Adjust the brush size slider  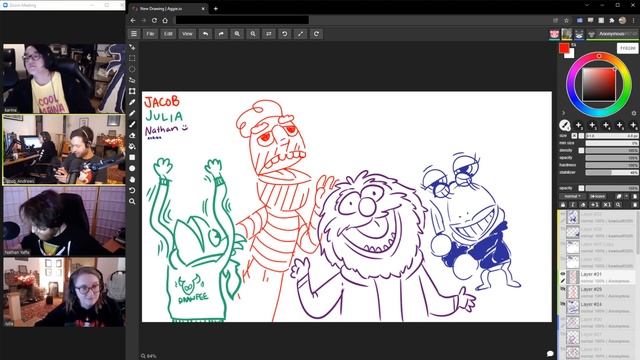click(611, 136)
